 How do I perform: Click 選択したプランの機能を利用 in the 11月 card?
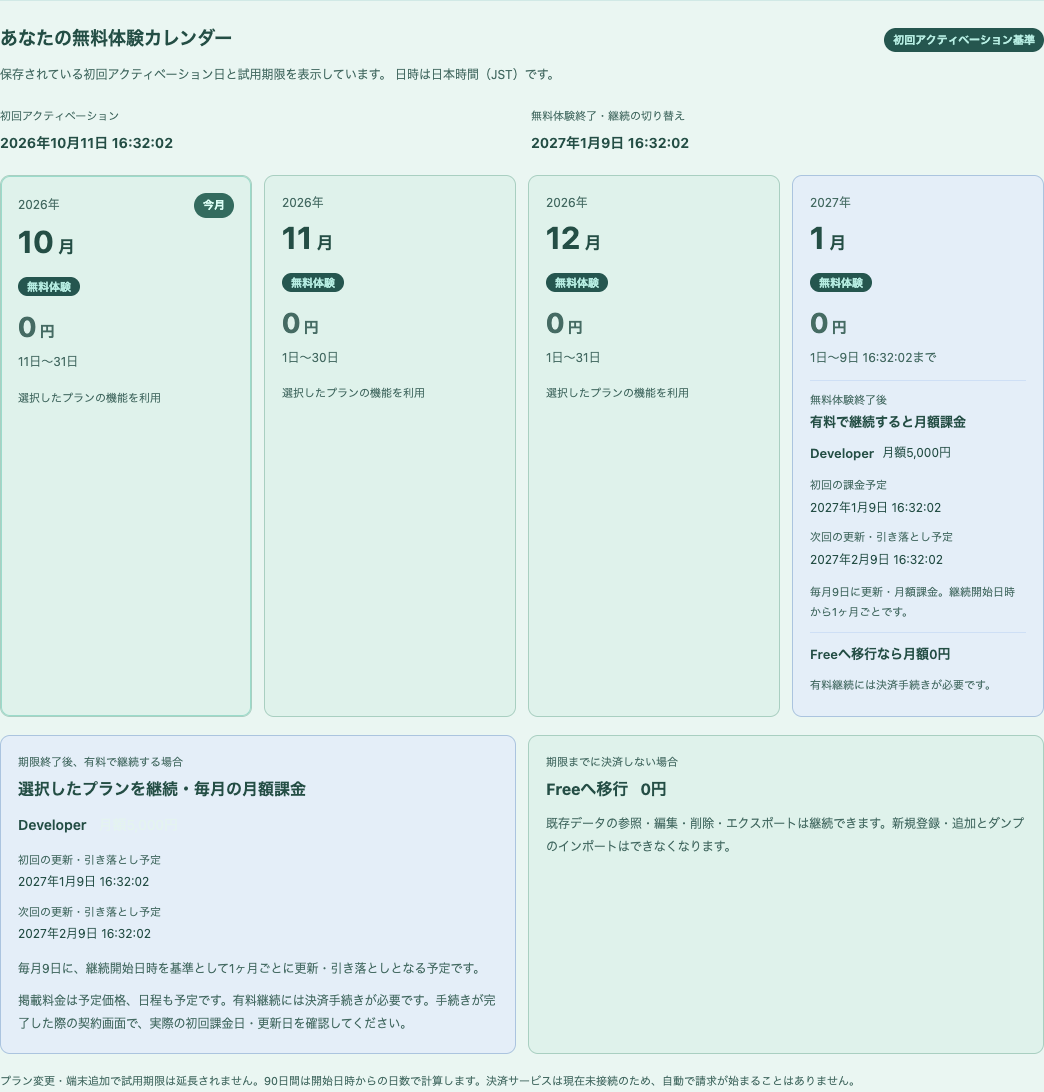353,393
